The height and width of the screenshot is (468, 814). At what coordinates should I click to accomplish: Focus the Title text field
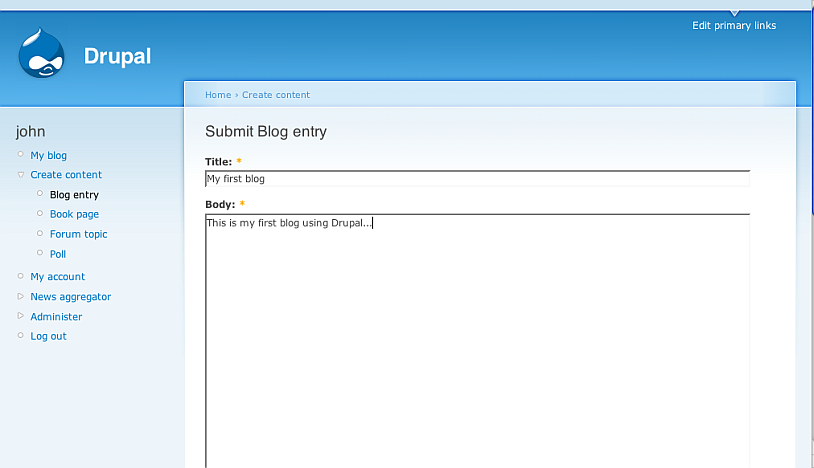pos(477,179)
